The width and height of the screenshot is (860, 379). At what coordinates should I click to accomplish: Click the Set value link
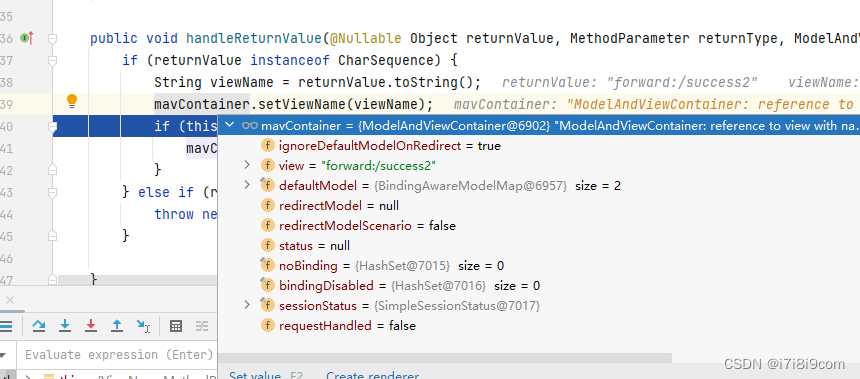(x=255, y=376)
